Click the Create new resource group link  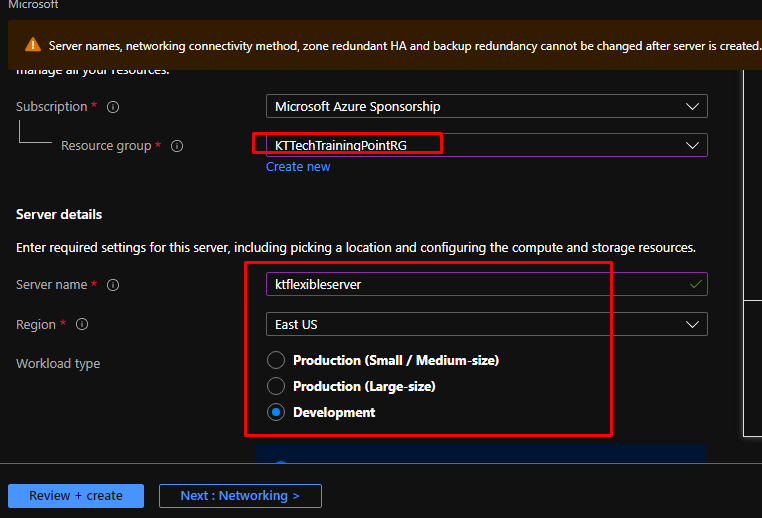point(298,167)
